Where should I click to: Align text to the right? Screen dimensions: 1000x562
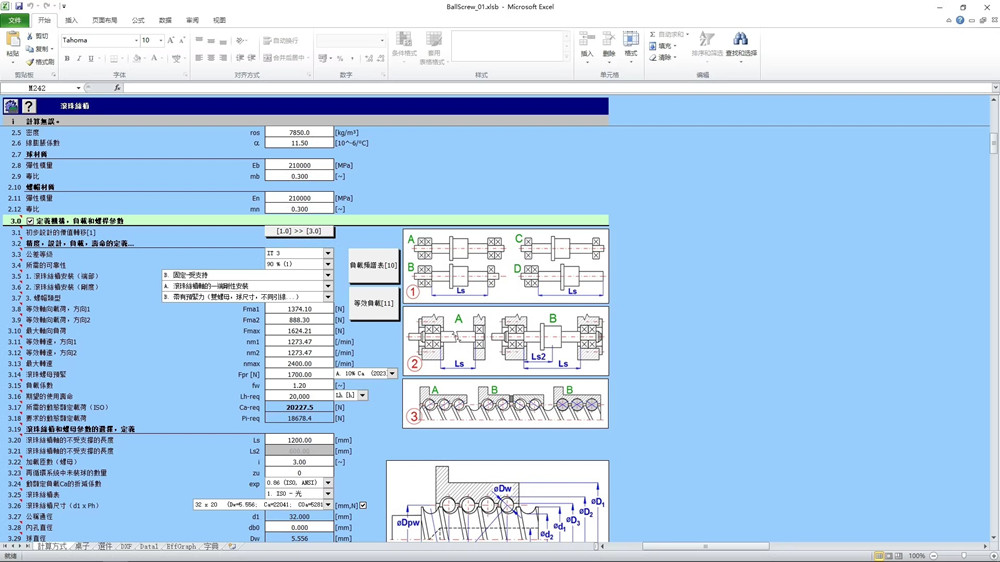223,58
